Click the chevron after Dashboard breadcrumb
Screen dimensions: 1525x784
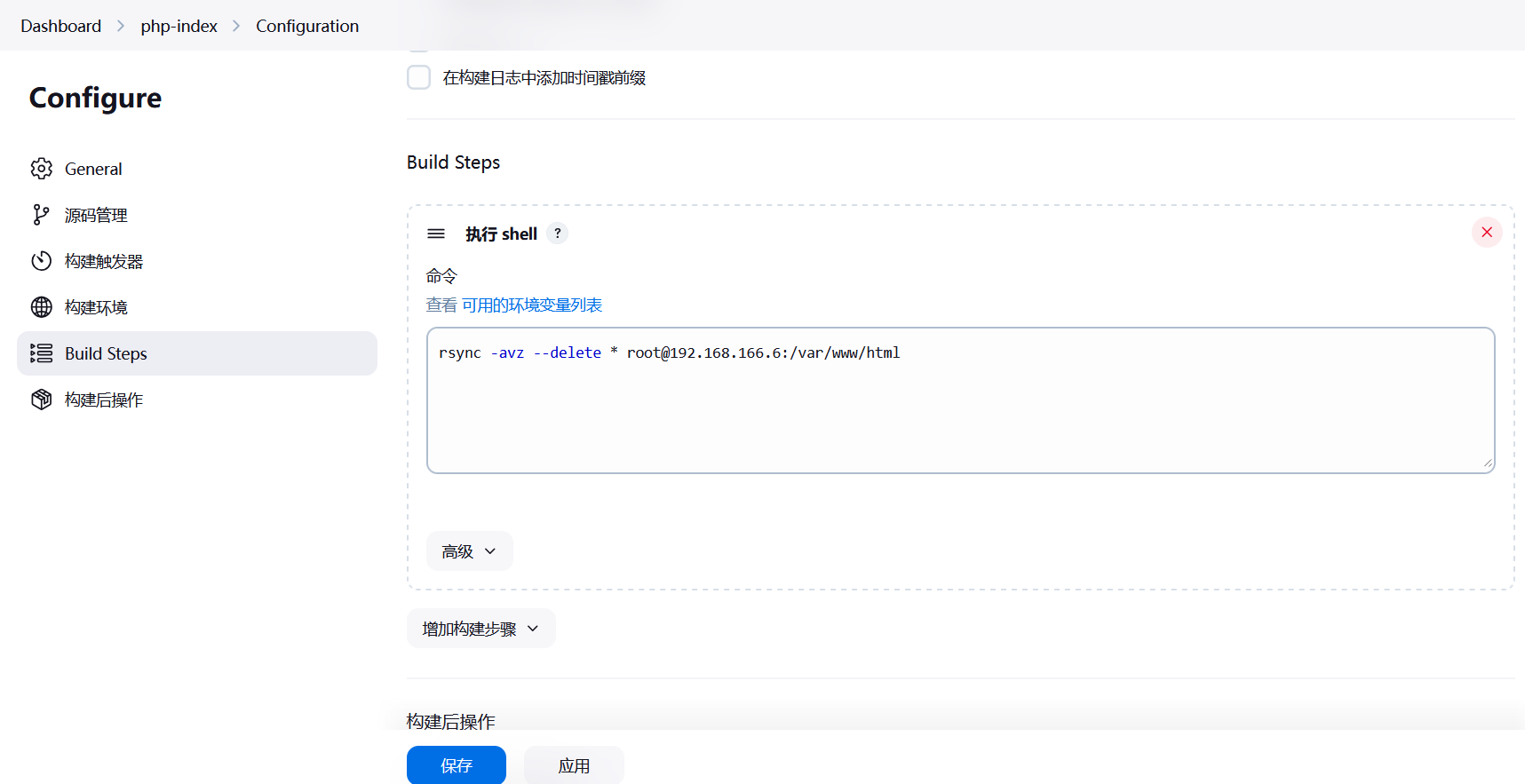(x=121, y=26)
